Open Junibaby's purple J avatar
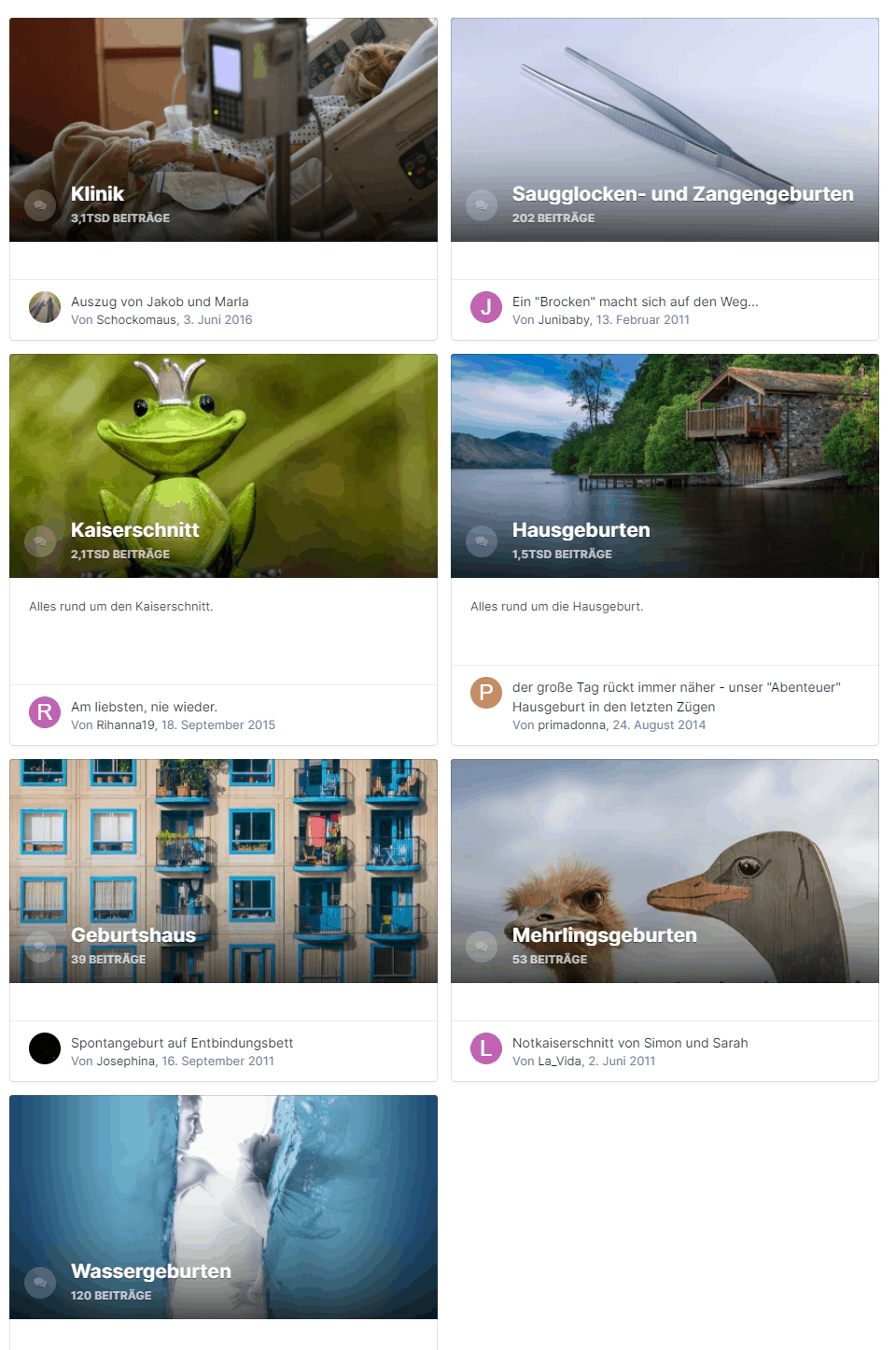Image resolution: width=896 pixels, height=1350 pixels. [486, 307]
